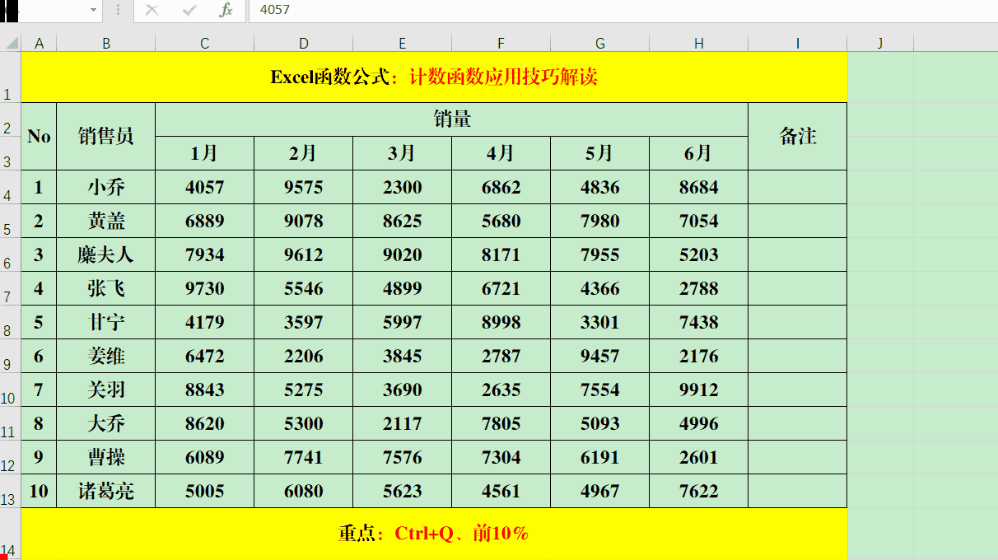Click cell containing value 9575

tap(304, 187)
